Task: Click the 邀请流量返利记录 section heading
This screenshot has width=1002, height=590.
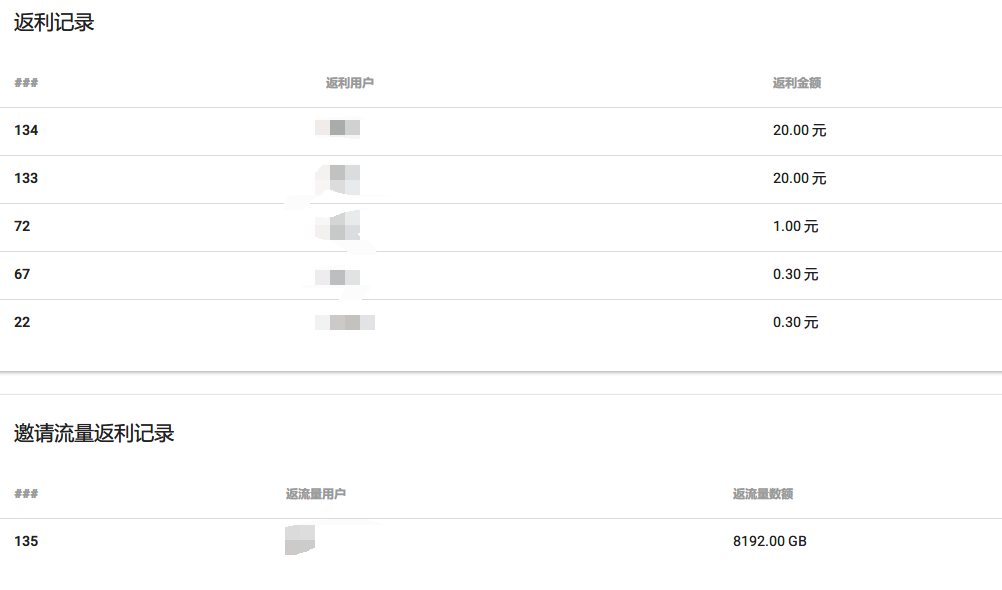Action: [94, 433]
